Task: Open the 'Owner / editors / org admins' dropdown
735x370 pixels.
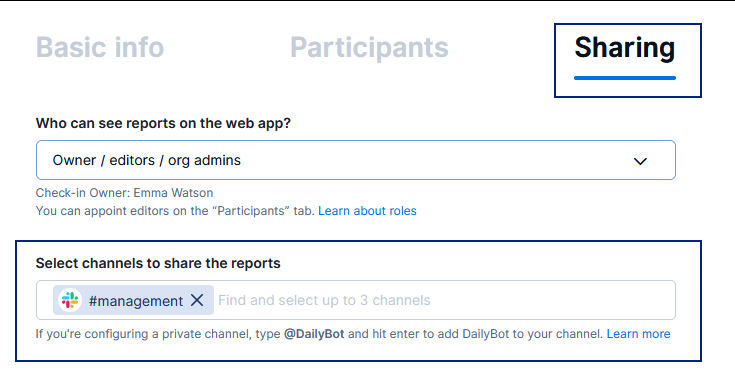Action: click(x=356, y=160)
